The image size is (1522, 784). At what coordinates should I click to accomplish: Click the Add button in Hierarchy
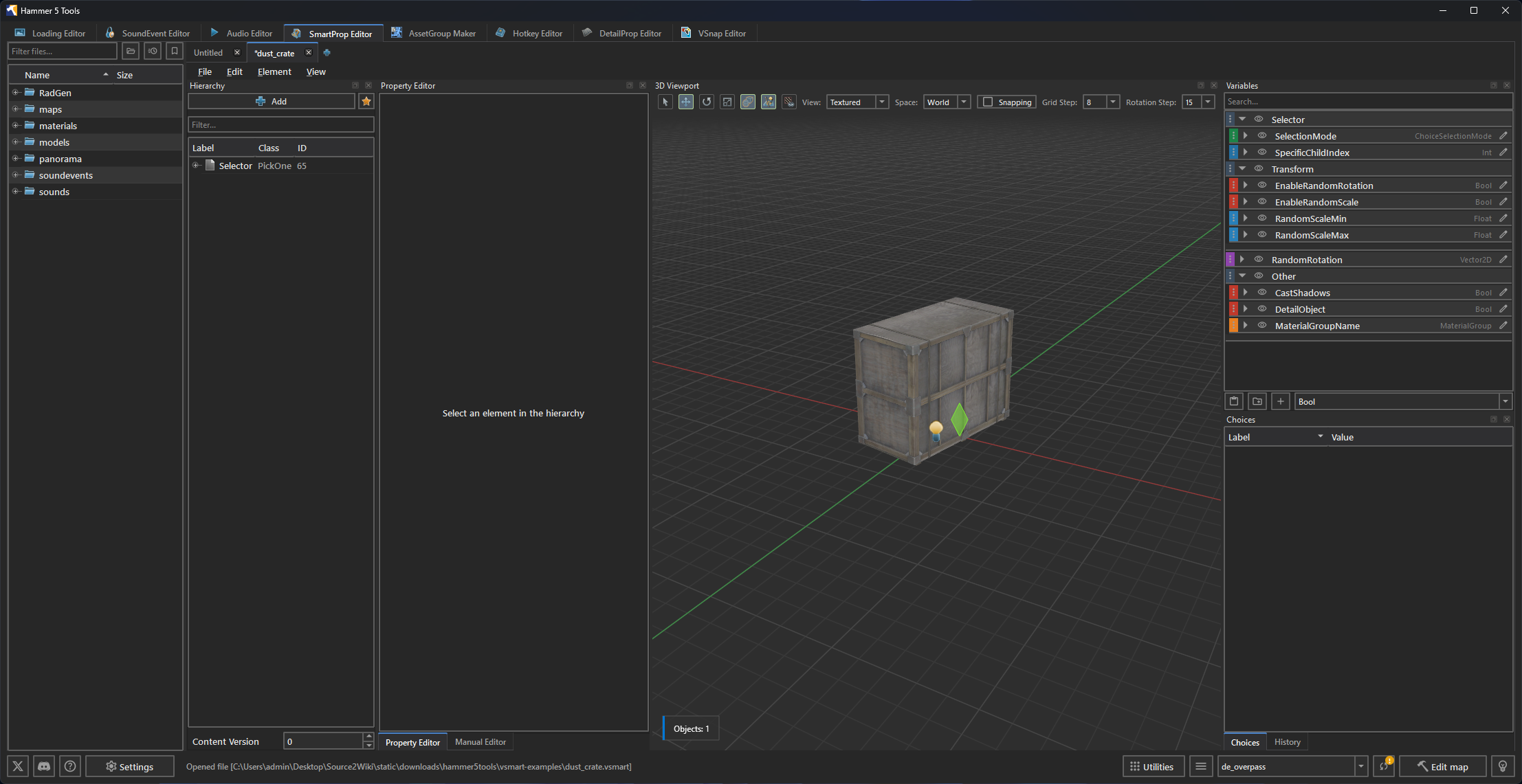tap(272, 102)
